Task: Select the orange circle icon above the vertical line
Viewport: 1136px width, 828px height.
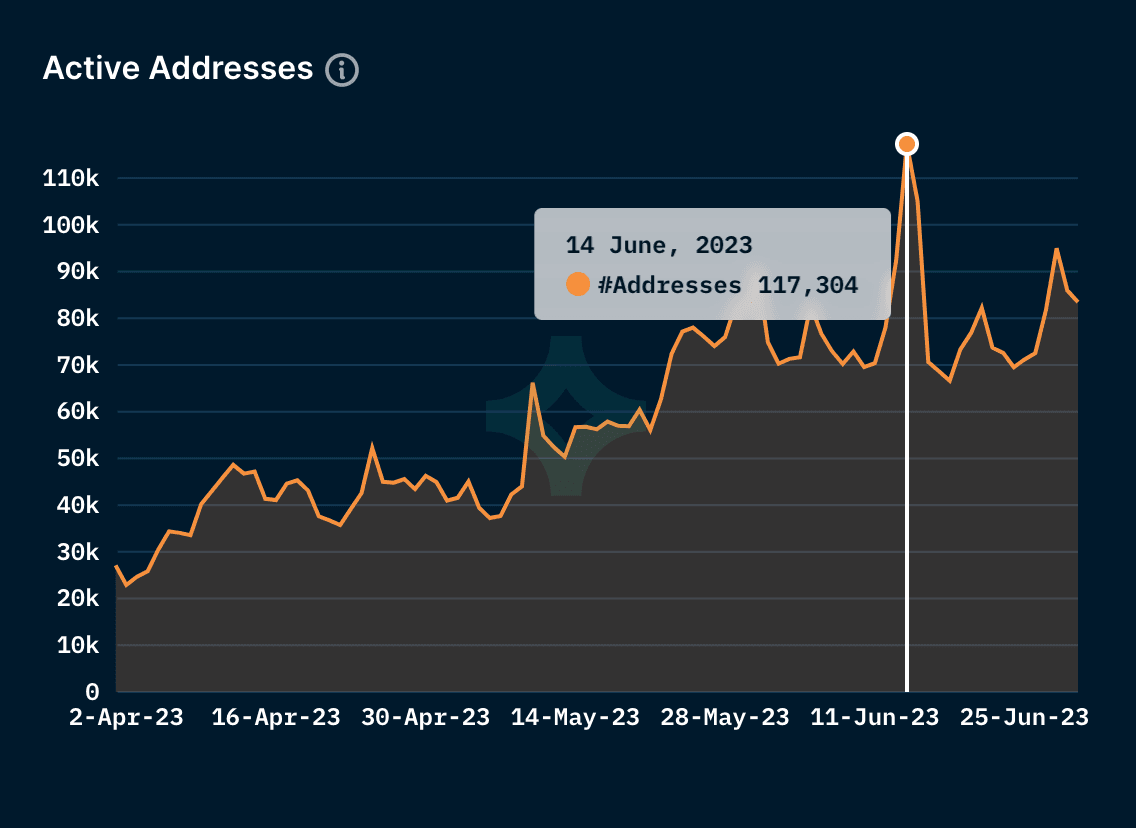Action: click(906, 143)
